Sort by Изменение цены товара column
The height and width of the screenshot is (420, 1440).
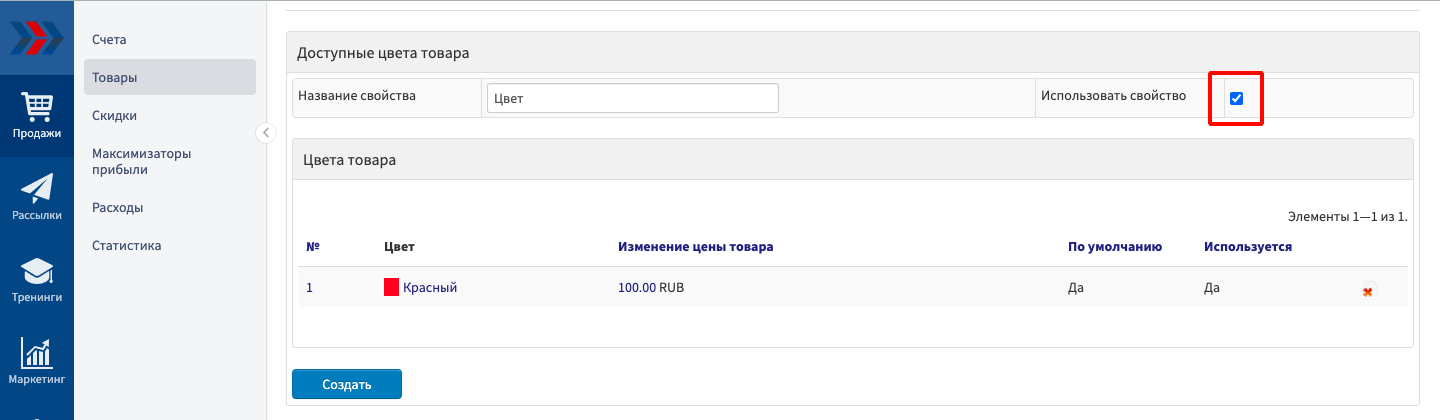pyautogui.click(x=695, y=246)
